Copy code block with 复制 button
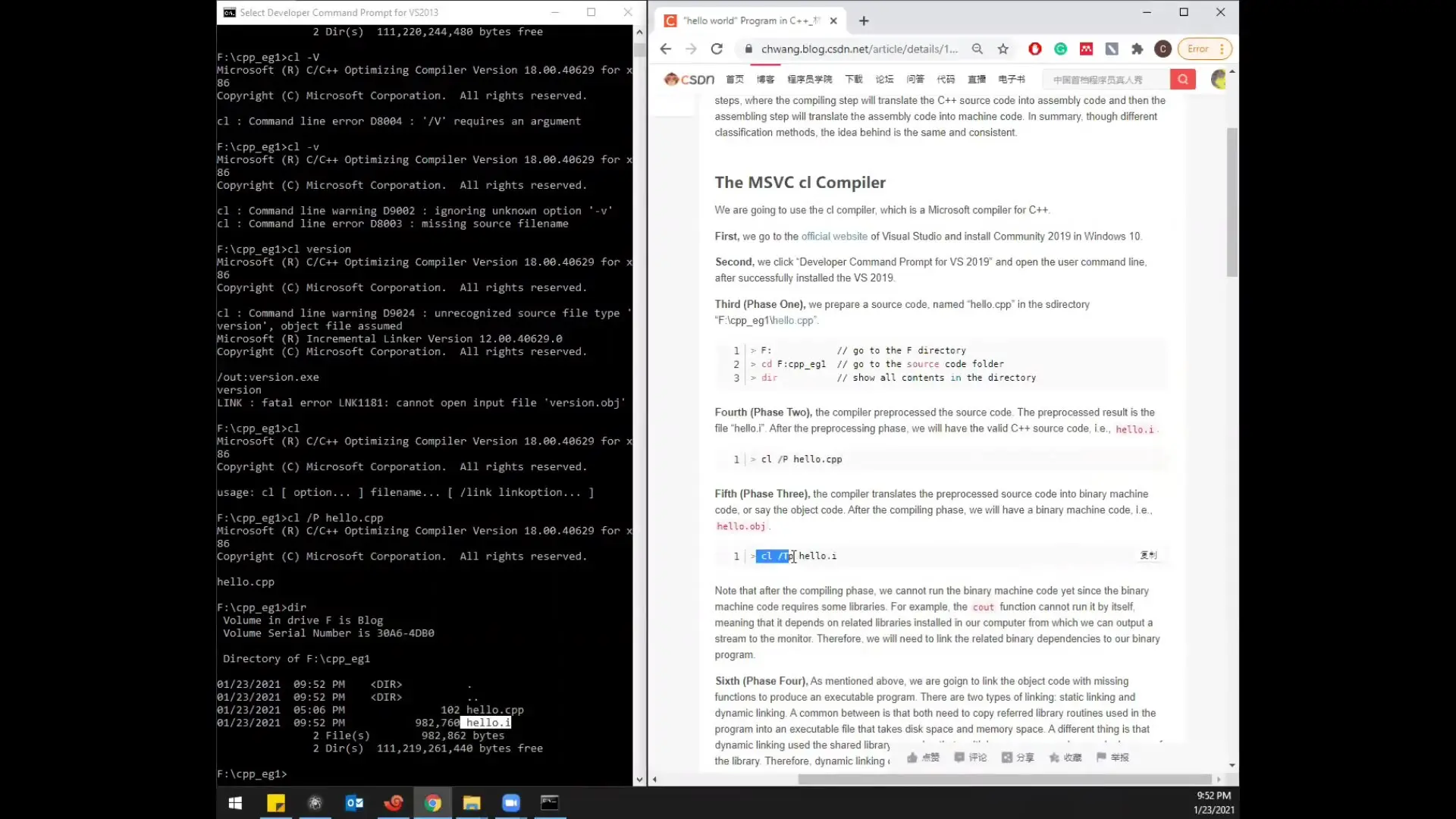The width and height of the screenshot is (1456, 819). click(x=1148, y=555)
